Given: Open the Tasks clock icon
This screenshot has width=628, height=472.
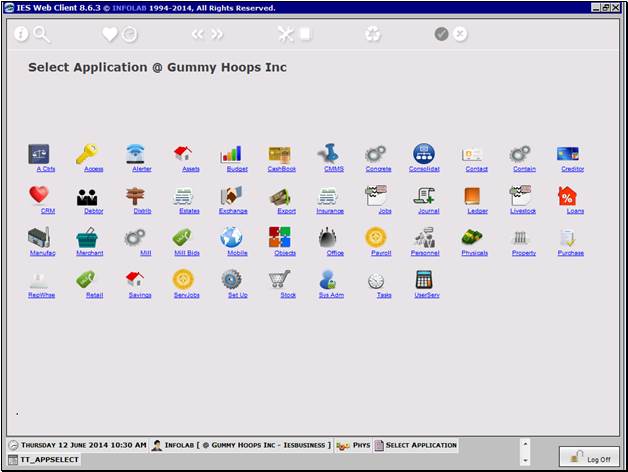Looking at the screenshot, I should (x=376, y=281).
